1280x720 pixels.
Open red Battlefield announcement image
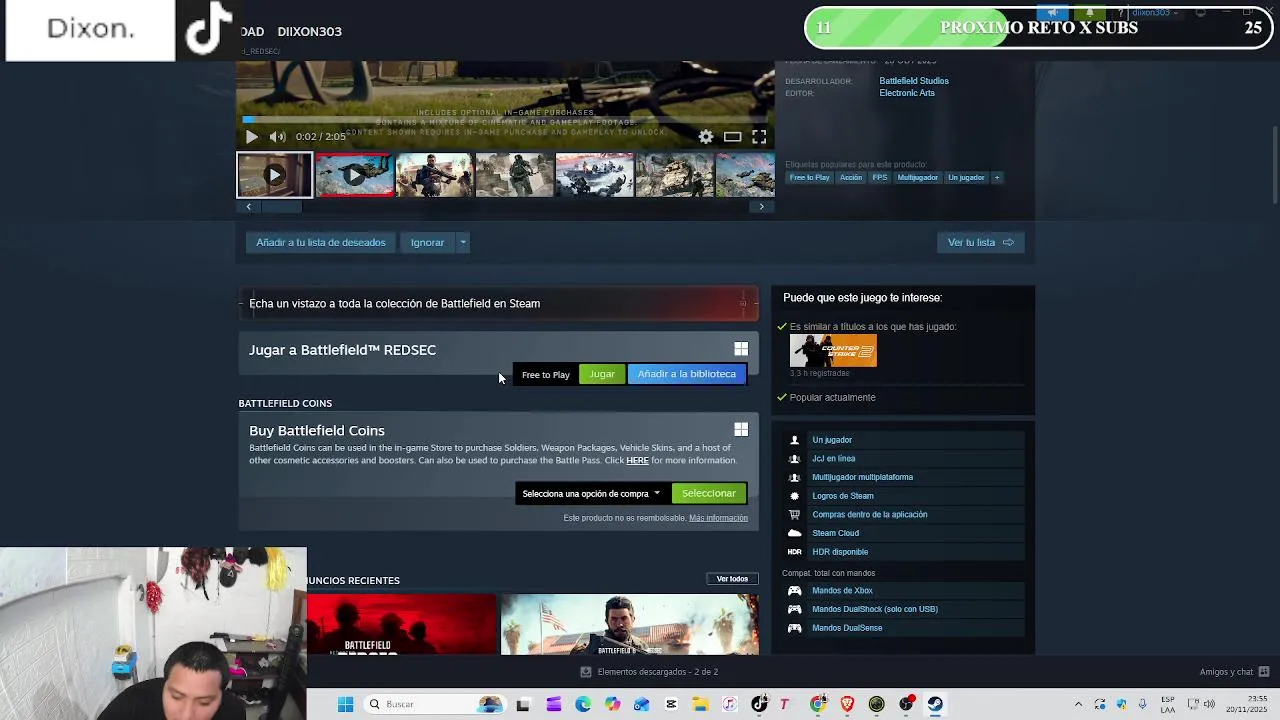(401, 624)
